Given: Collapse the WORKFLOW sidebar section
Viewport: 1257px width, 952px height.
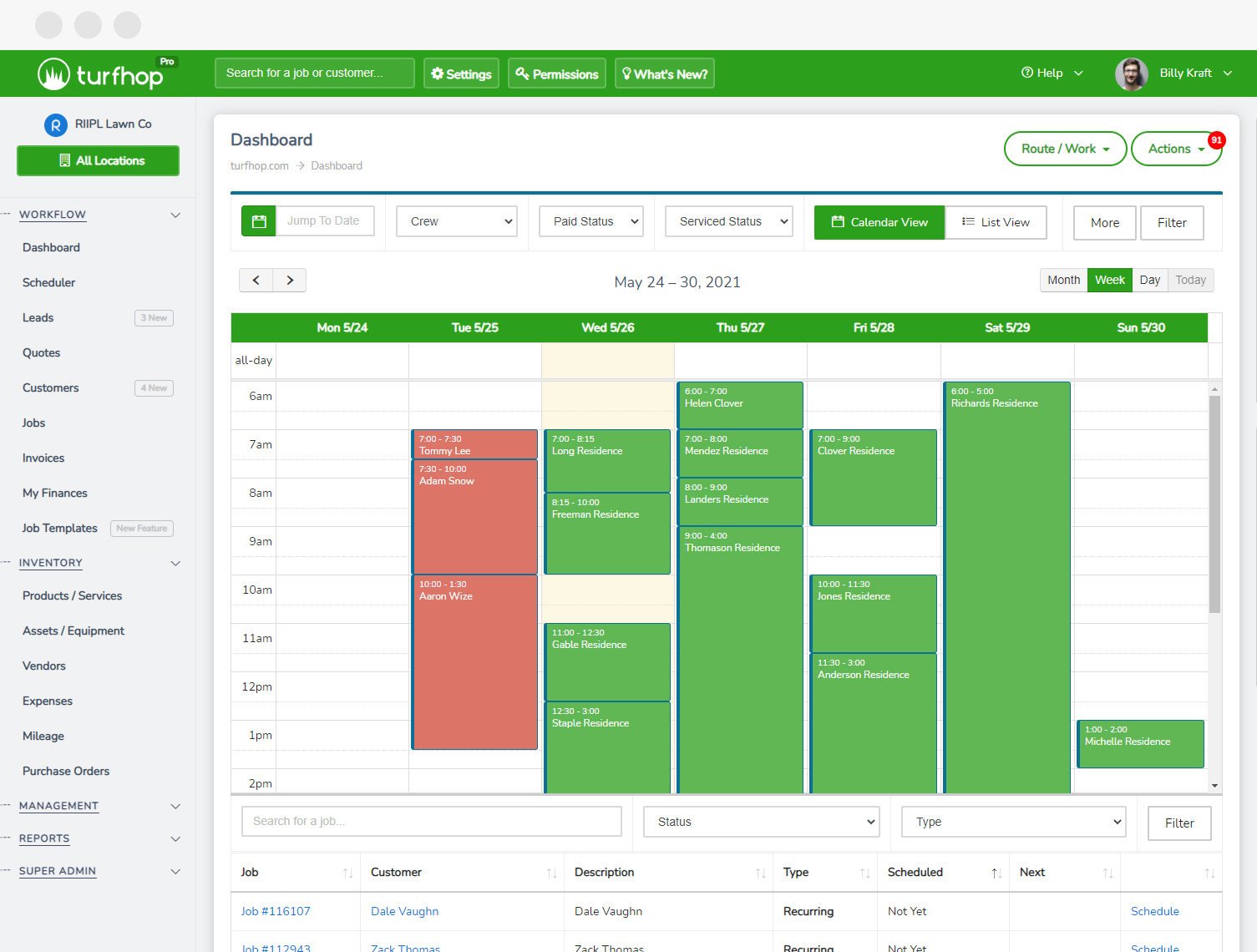Looking at the screenshot, I should 175,215.
